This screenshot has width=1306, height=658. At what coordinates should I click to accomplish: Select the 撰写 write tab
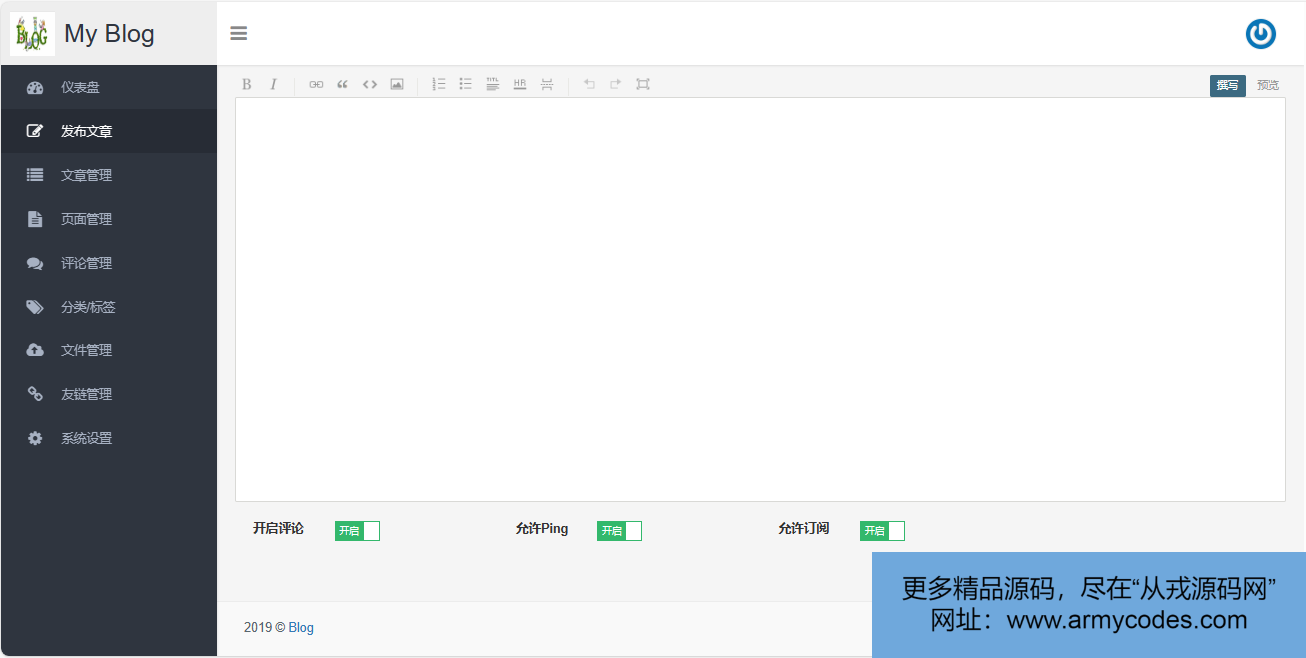point(1227,86)
